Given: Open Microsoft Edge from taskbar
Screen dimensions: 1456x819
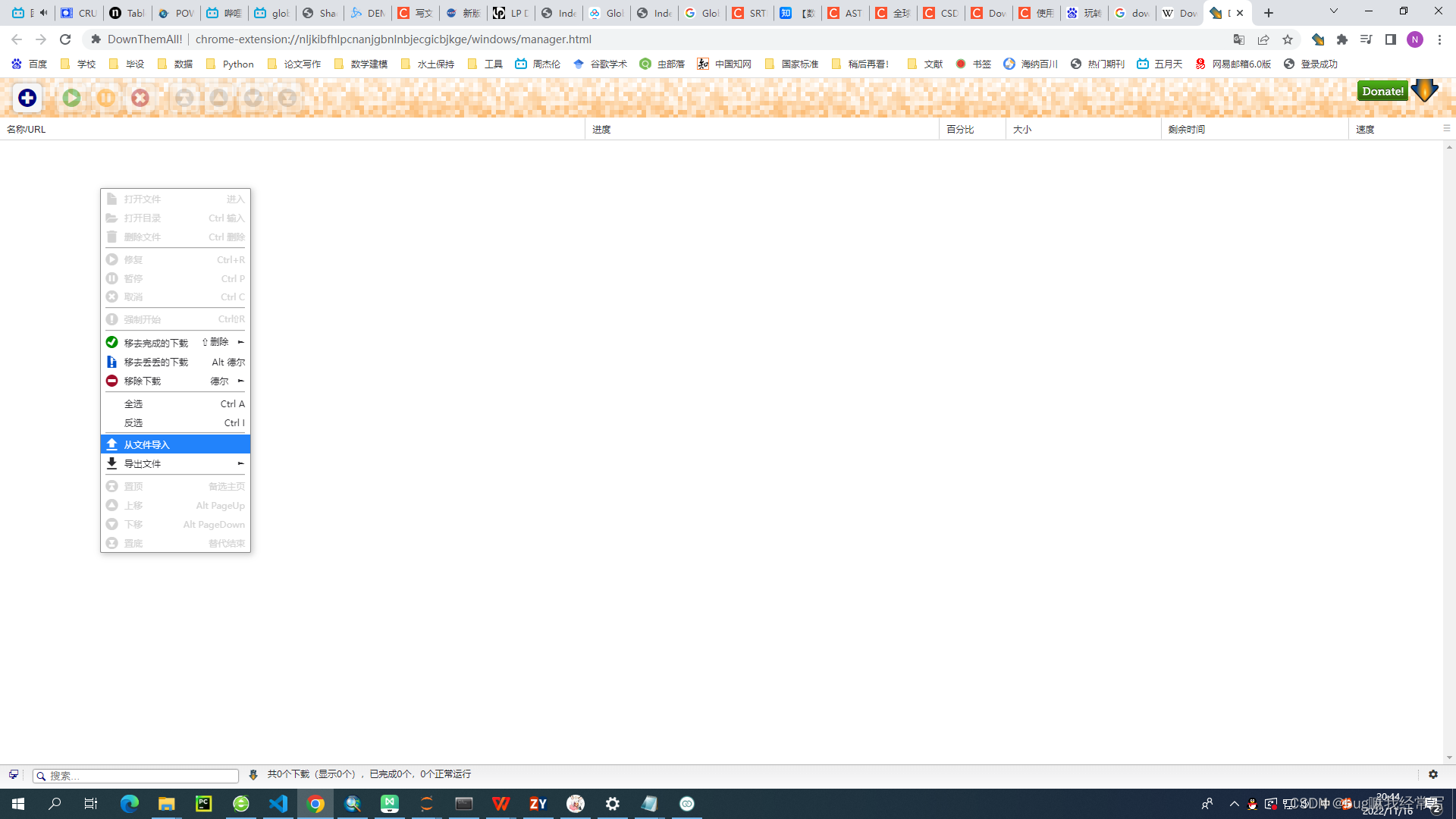Looking at the screenshot, I should coord(130,804).
